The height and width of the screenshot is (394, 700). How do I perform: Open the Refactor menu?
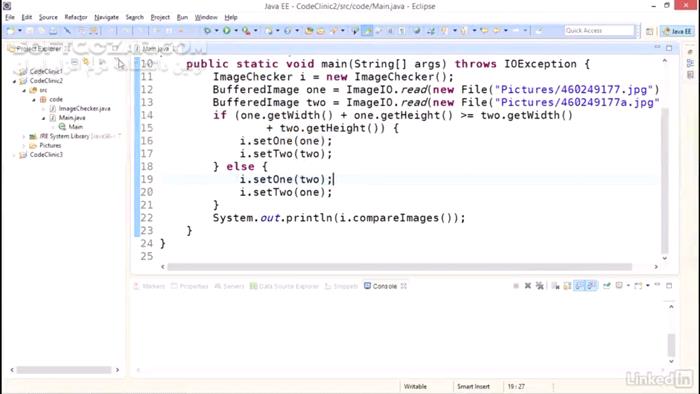(76, 17)
